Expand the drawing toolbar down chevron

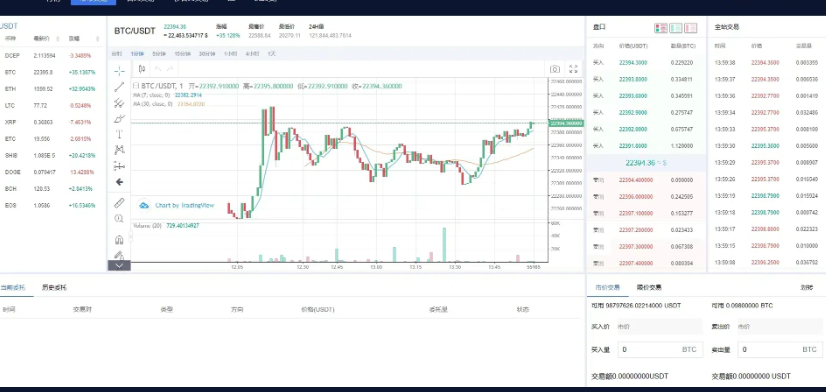click(x=119, y=266)
